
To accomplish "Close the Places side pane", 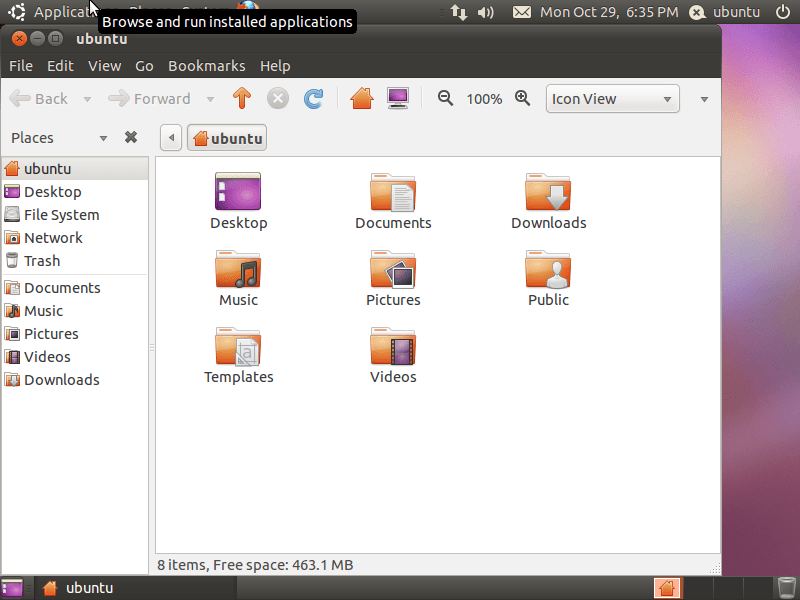I will 131,137.
